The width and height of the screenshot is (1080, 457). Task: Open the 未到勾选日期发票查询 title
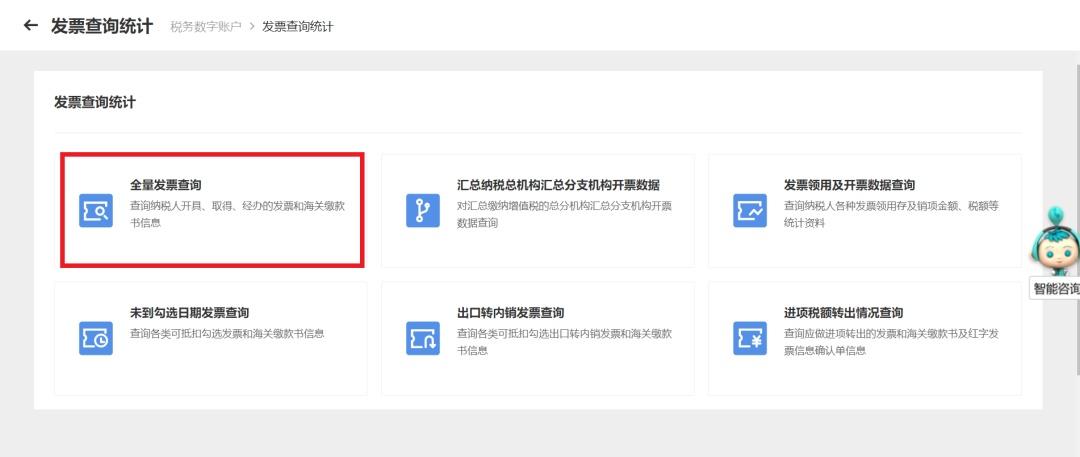pos(189,313)
